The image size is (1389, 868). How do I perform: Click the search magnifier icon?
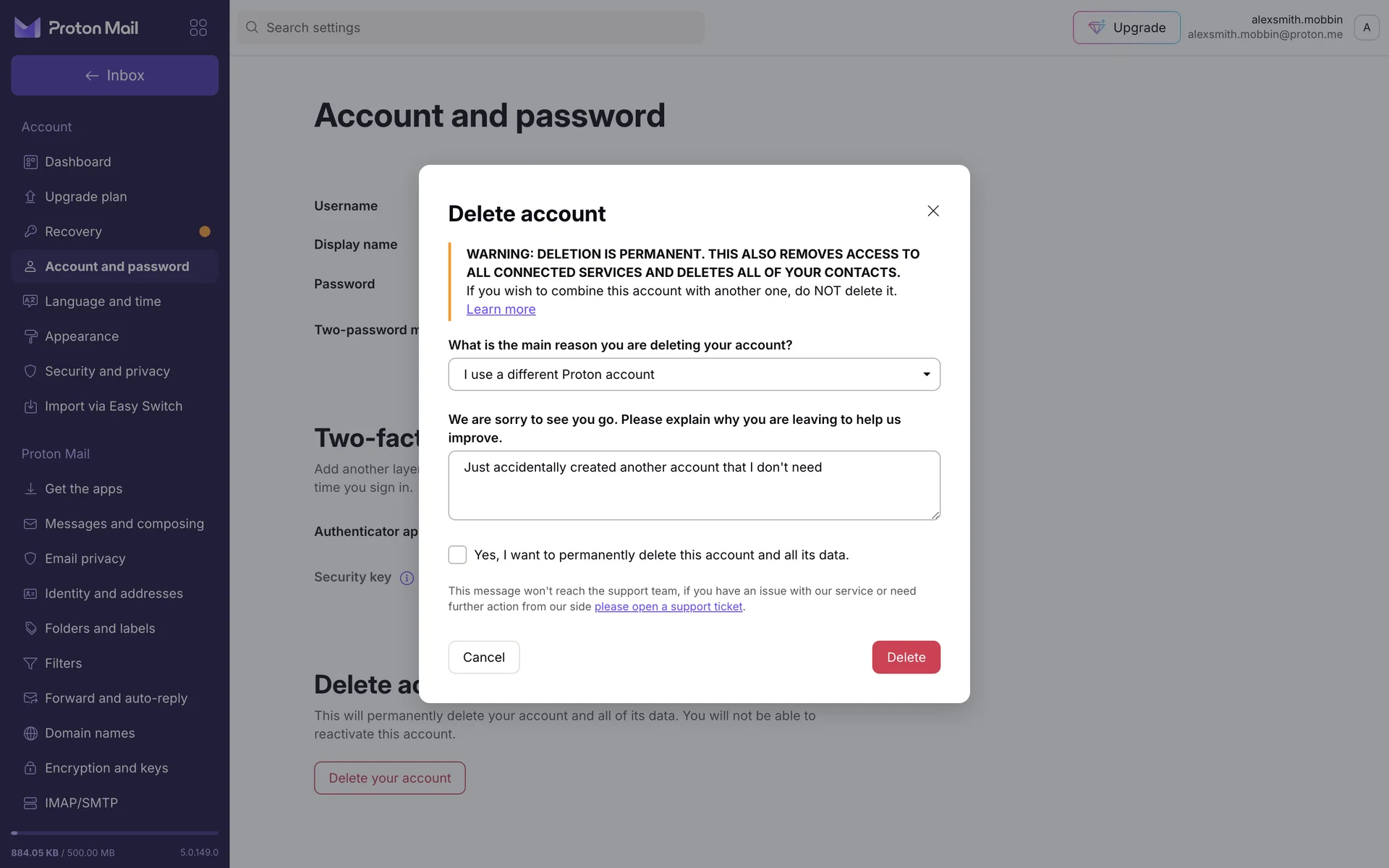tap(252, 27)
